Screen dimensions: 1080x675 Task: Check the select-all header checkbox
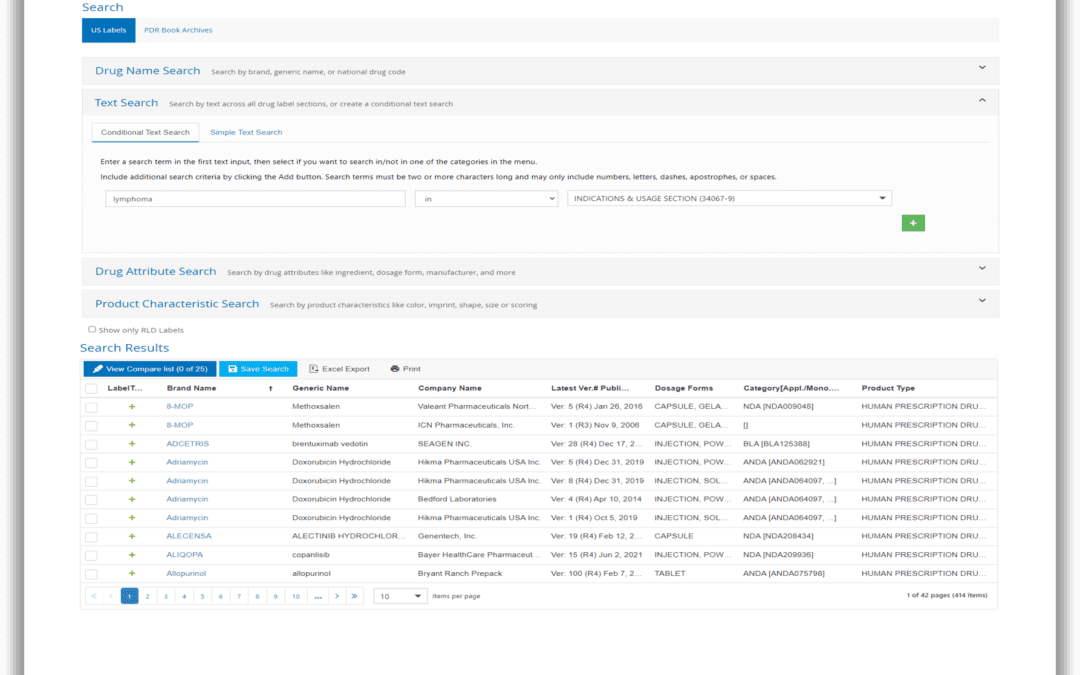91,388
